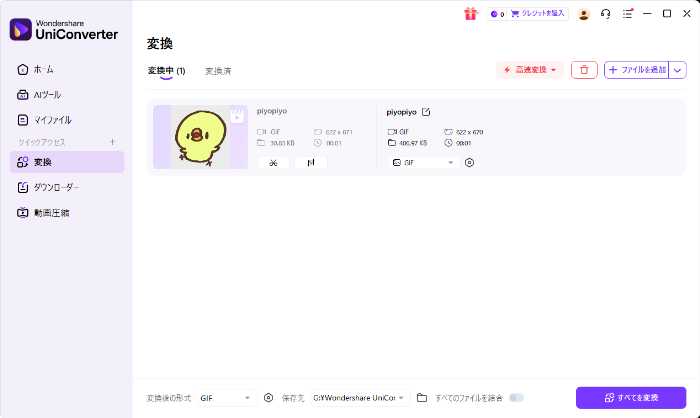Open the buy credits cart button
Screen dimensions: 700x418
click(x=539, y=14)
